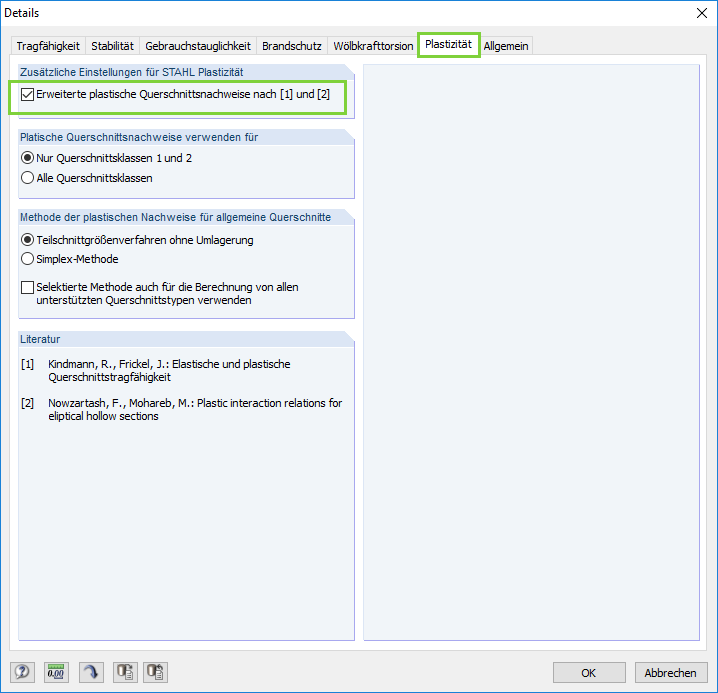This screenshot has width=718, height=693.
Task: Click the Abbrechen button
Action: coord(670,673)
